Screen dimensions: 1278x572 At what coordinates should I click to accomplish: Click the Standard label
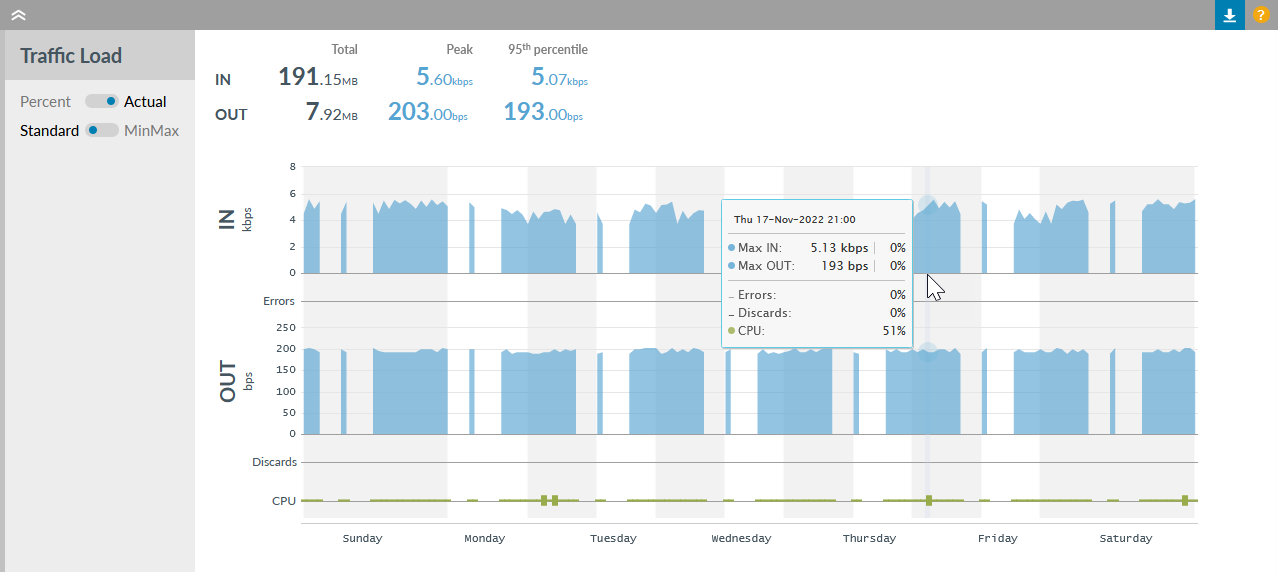[x=49, y=130]
